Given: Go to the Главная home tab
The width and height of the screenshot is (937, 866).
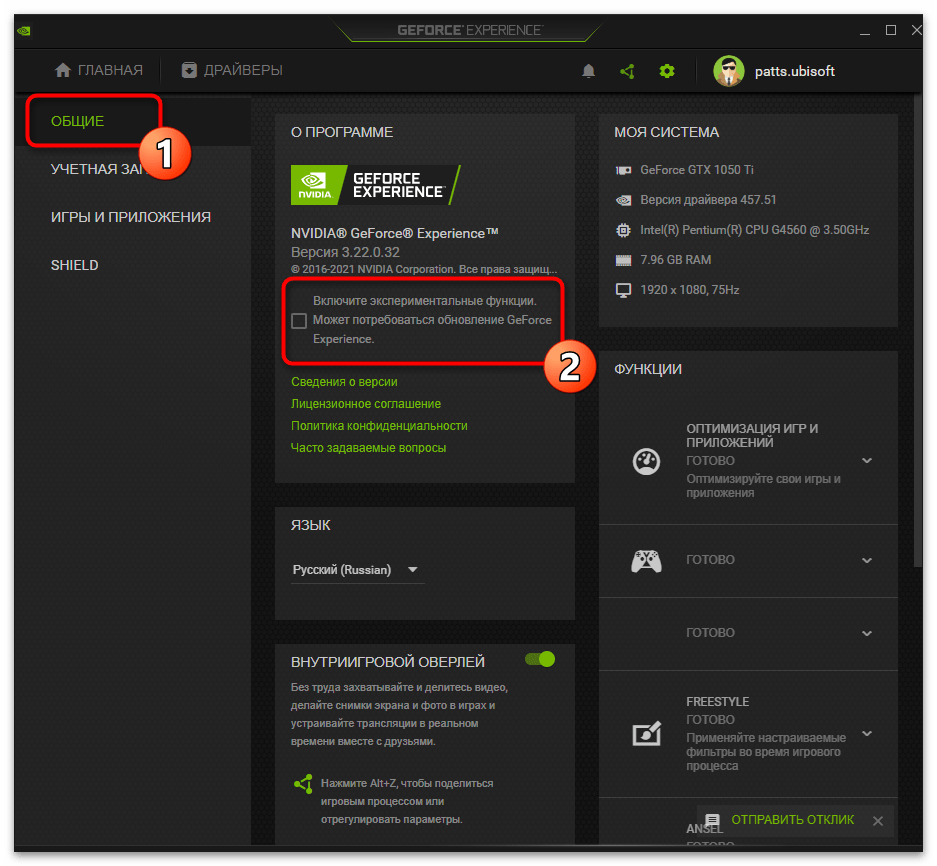Looking at the screenshot, I should point(99,70).
